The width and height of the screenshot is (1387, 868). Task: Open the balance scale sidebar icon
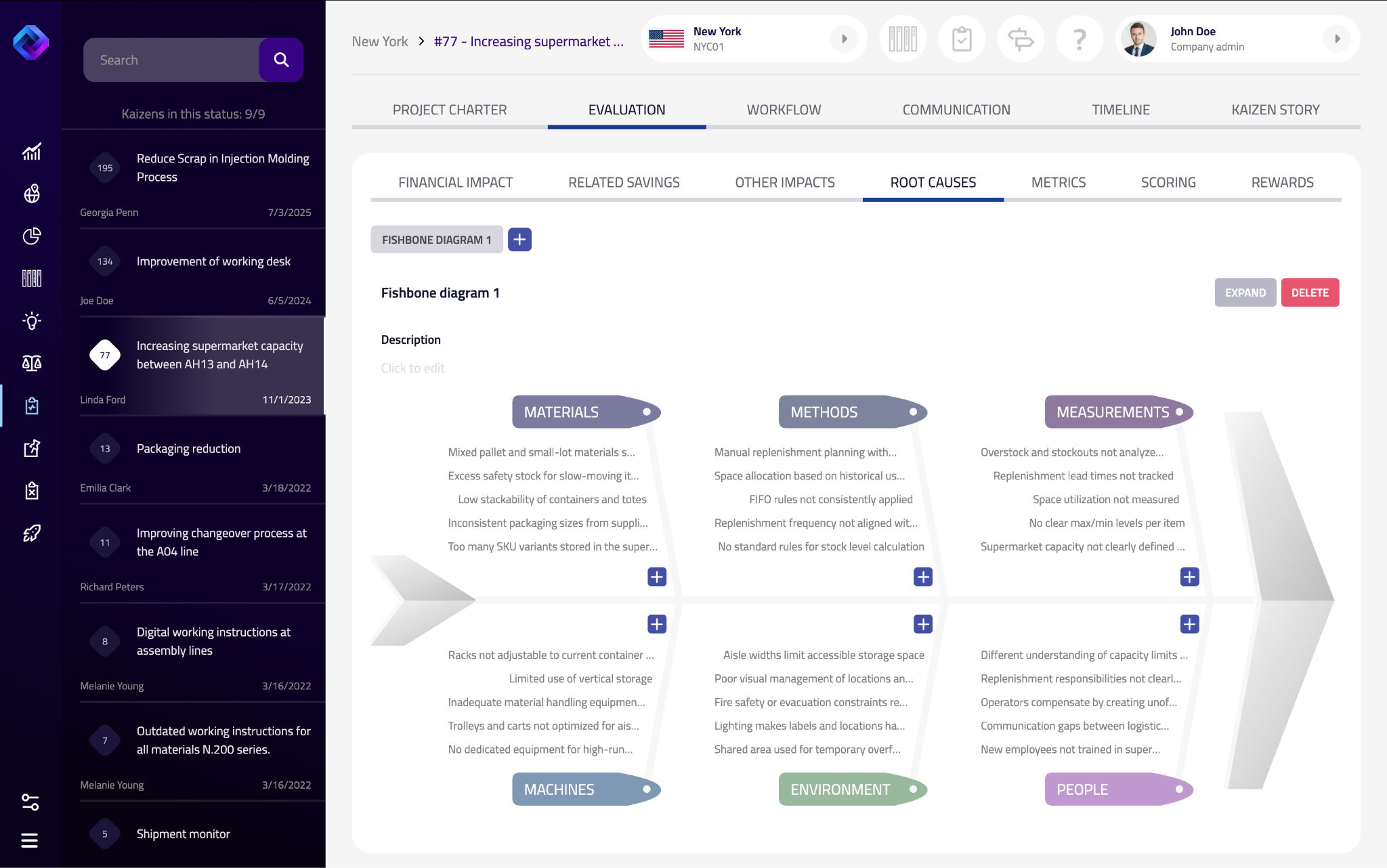31,363
